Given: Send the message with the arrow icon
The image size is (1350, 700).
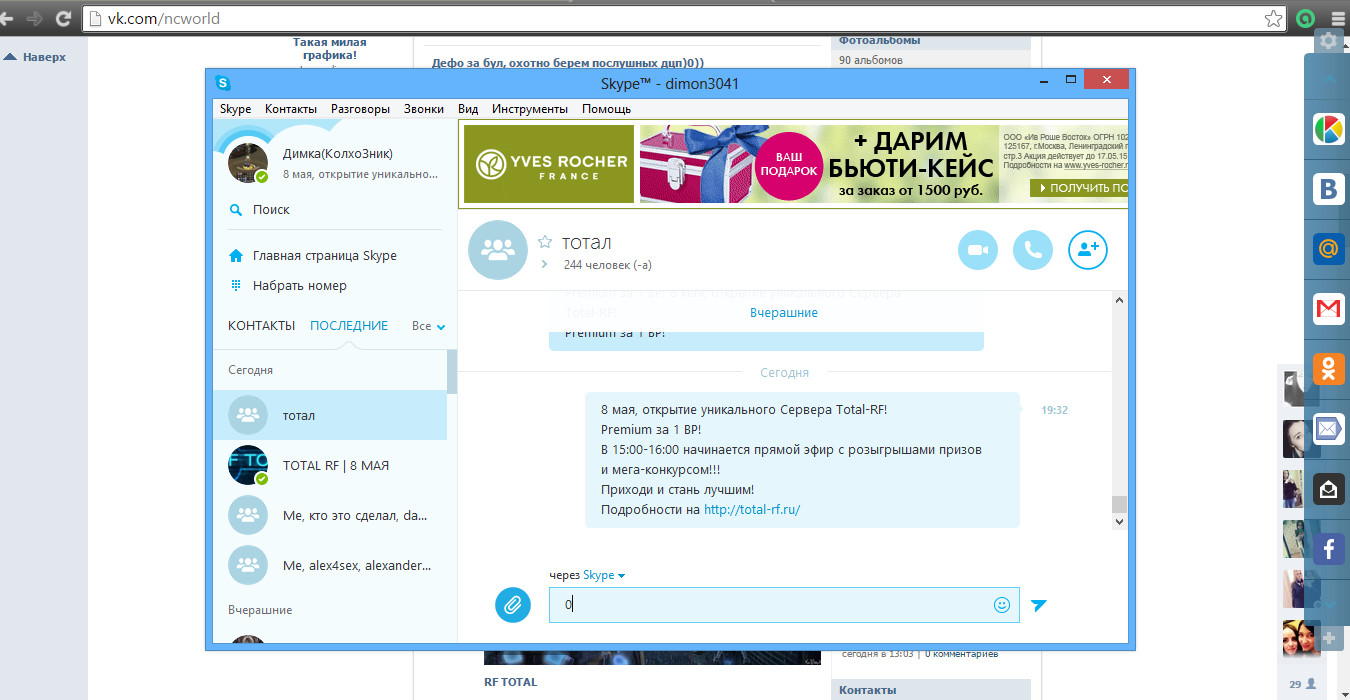Looking at the screenshot, I should (x=1039, y=605).
